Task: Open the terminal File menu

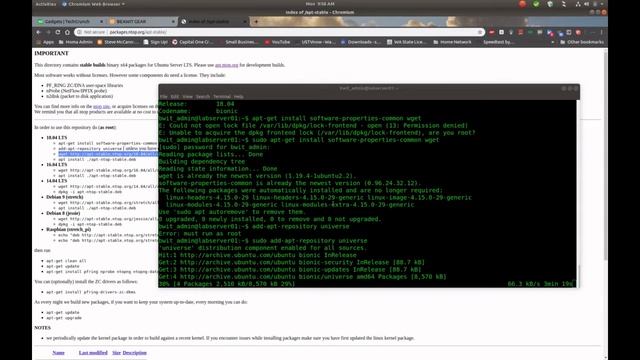Action: coord(164,97)
